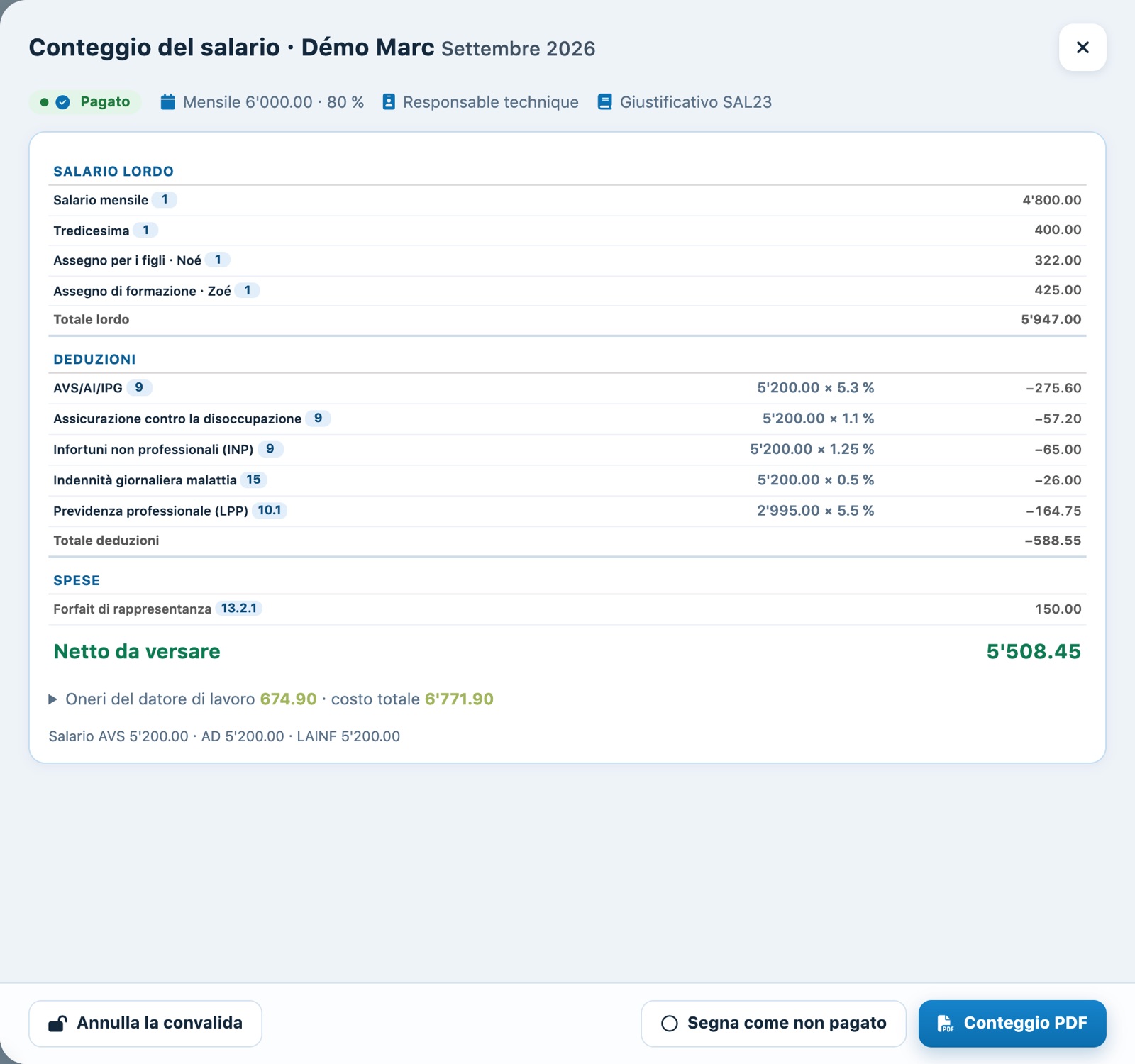Click the Tredicesima amount 400.00
This screenshot has height=1064, width=1135.
[1058, 230]
